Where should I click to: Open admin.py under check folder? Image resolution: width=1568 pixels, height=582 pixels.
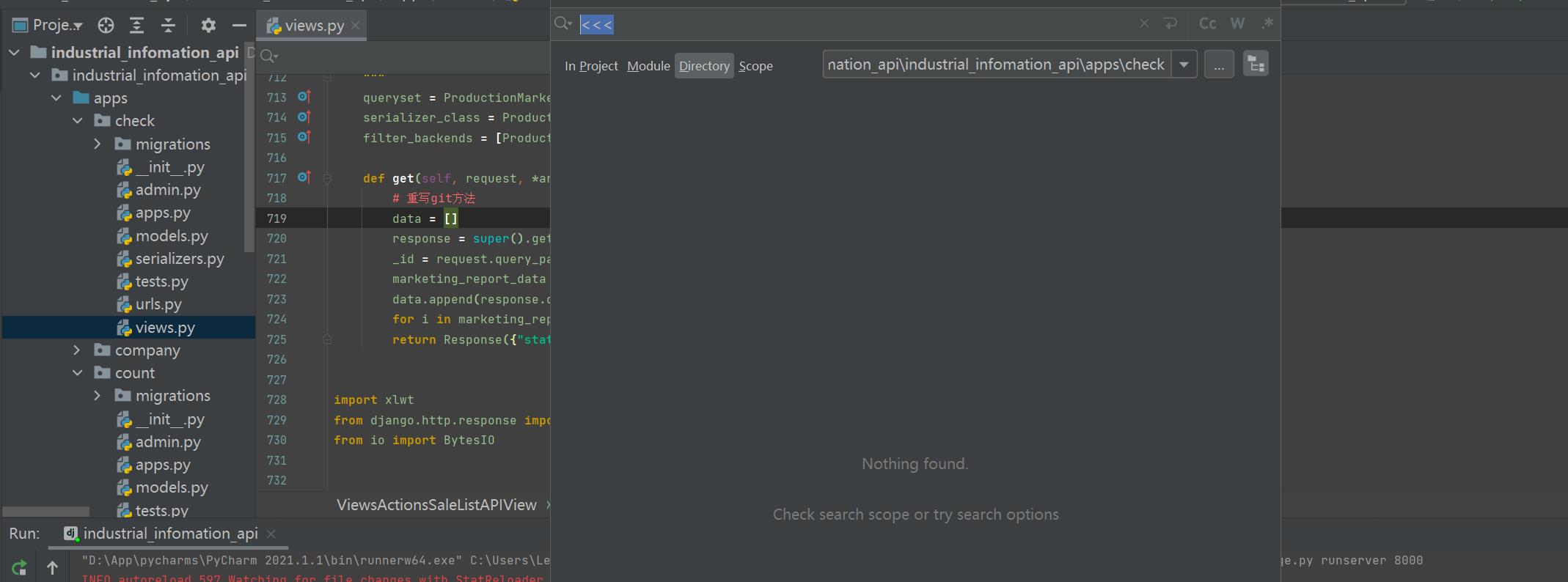tap(158, 190)
